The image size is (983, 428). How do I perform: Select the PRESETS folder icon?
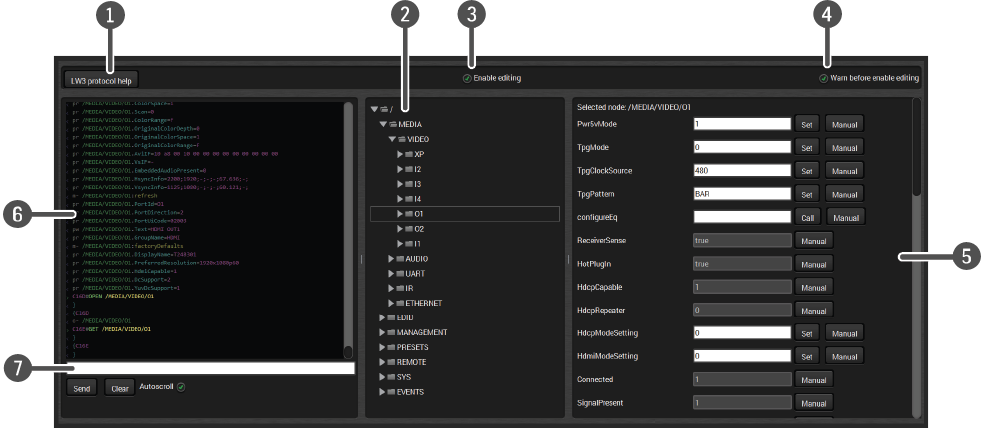tap(391, 347)
